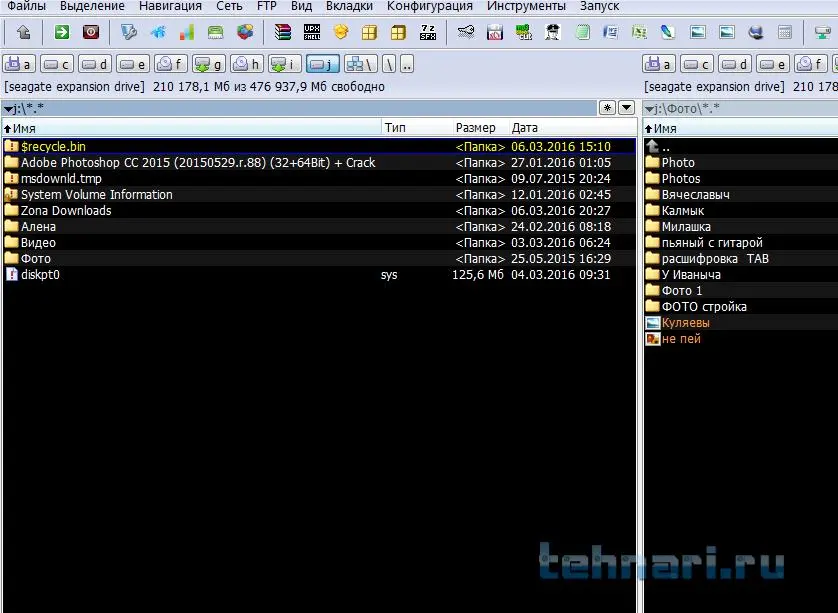Click the parent directory '..' button in left drive bar
Image resolution: width=838 pixels, height=613 pixels.
point(407,65)
